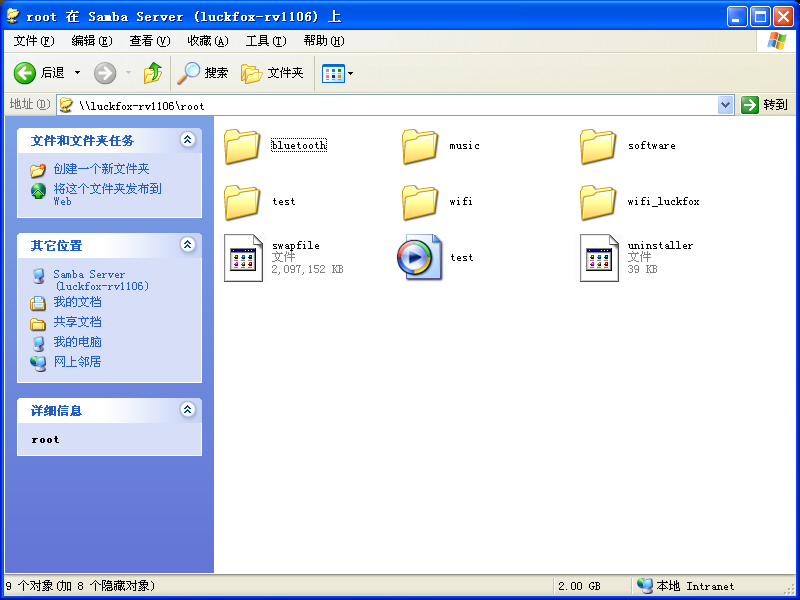This screenshot has width=800, height=600.
Task: Click the music folder name text
Action: pos(464,146)
